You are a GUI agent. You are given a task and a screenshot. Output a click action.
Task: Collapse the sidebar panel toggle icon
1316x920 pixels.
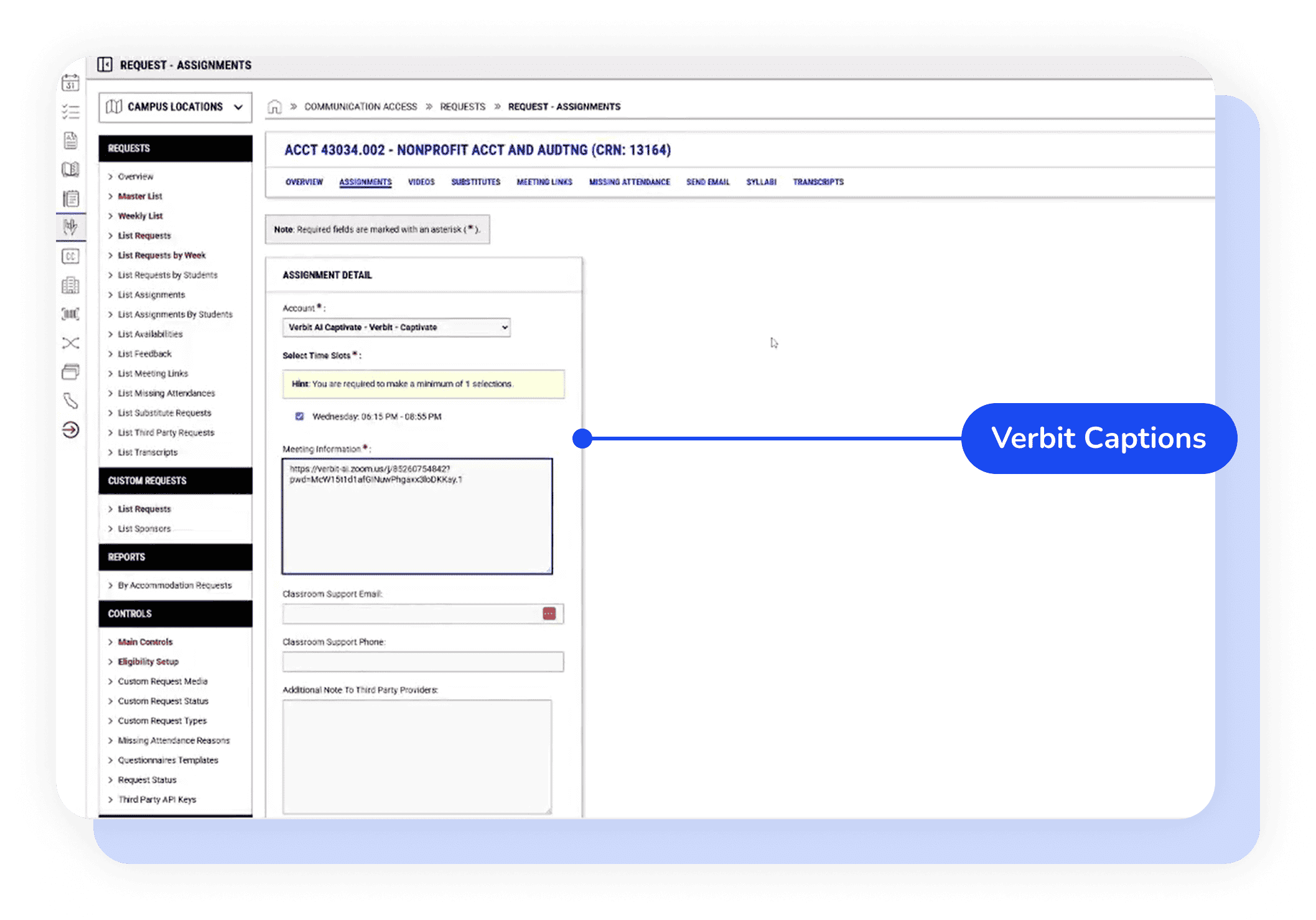[x=105, y=65]
